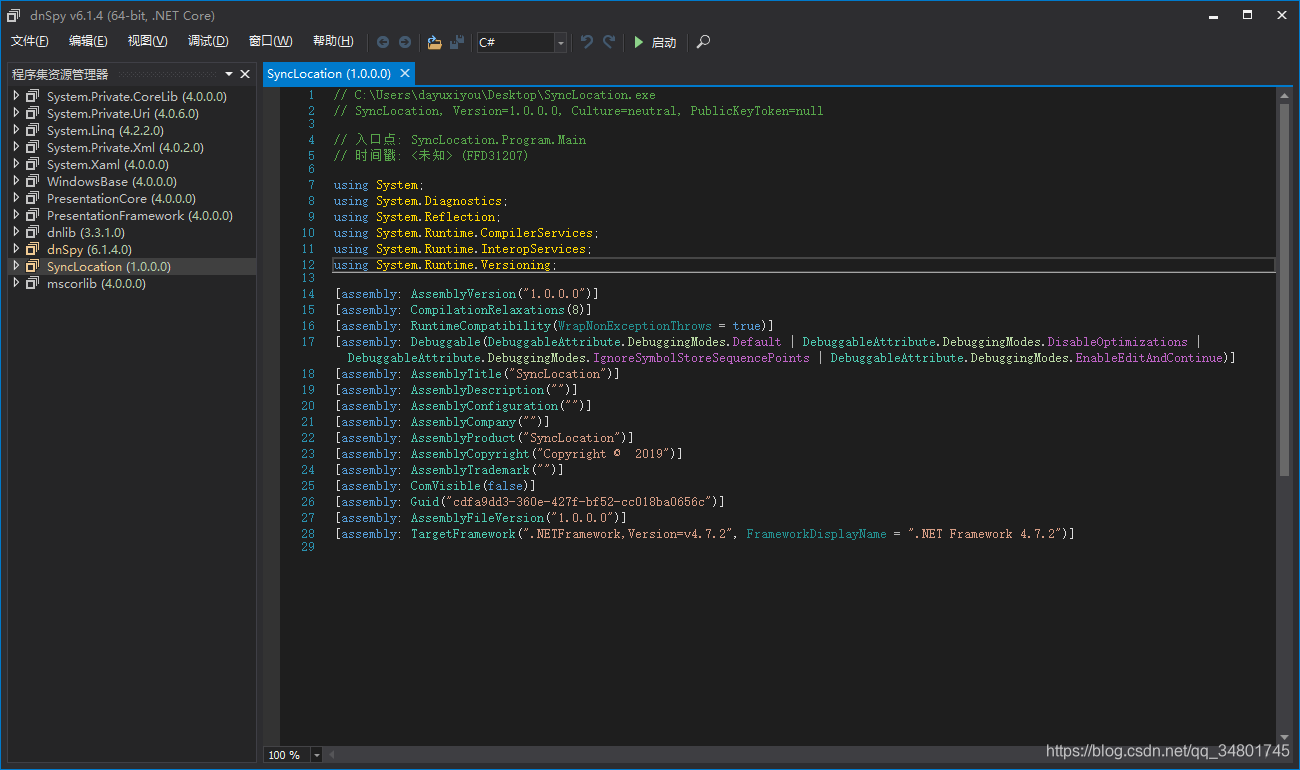Expand PresentationCore node
The image size is (1300, 770).
pyautogui.click(x=16, y=198)
